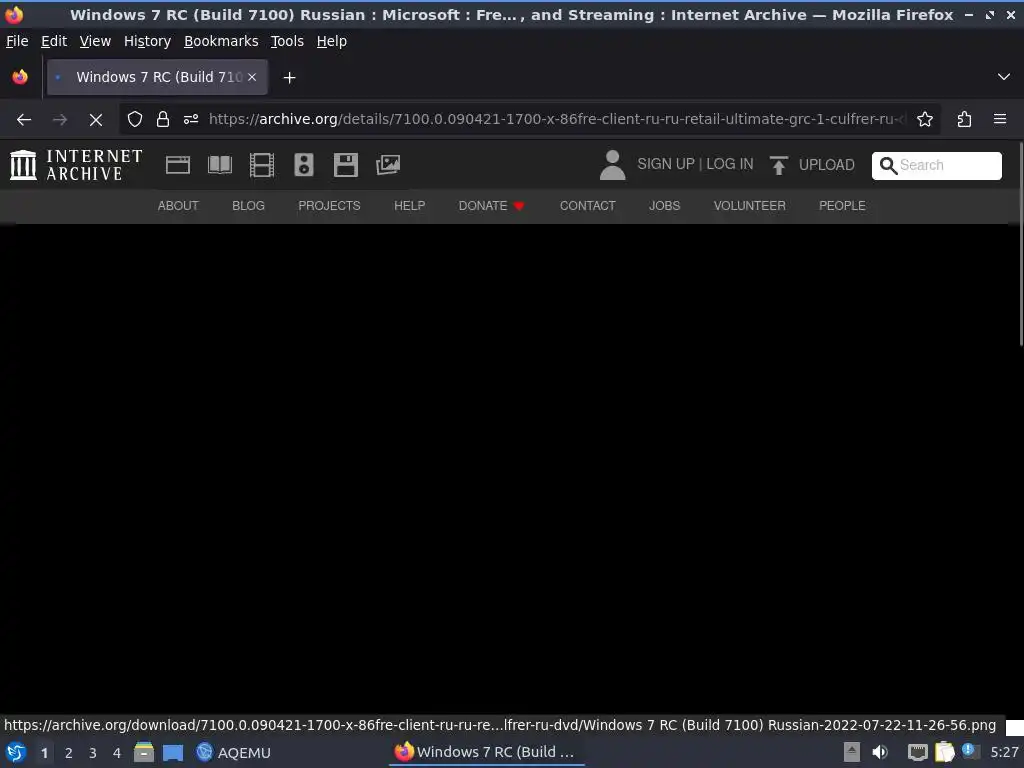Open the ABOUT page link
The height and width of the screenshot is (768, 1024).
point(178,206)
